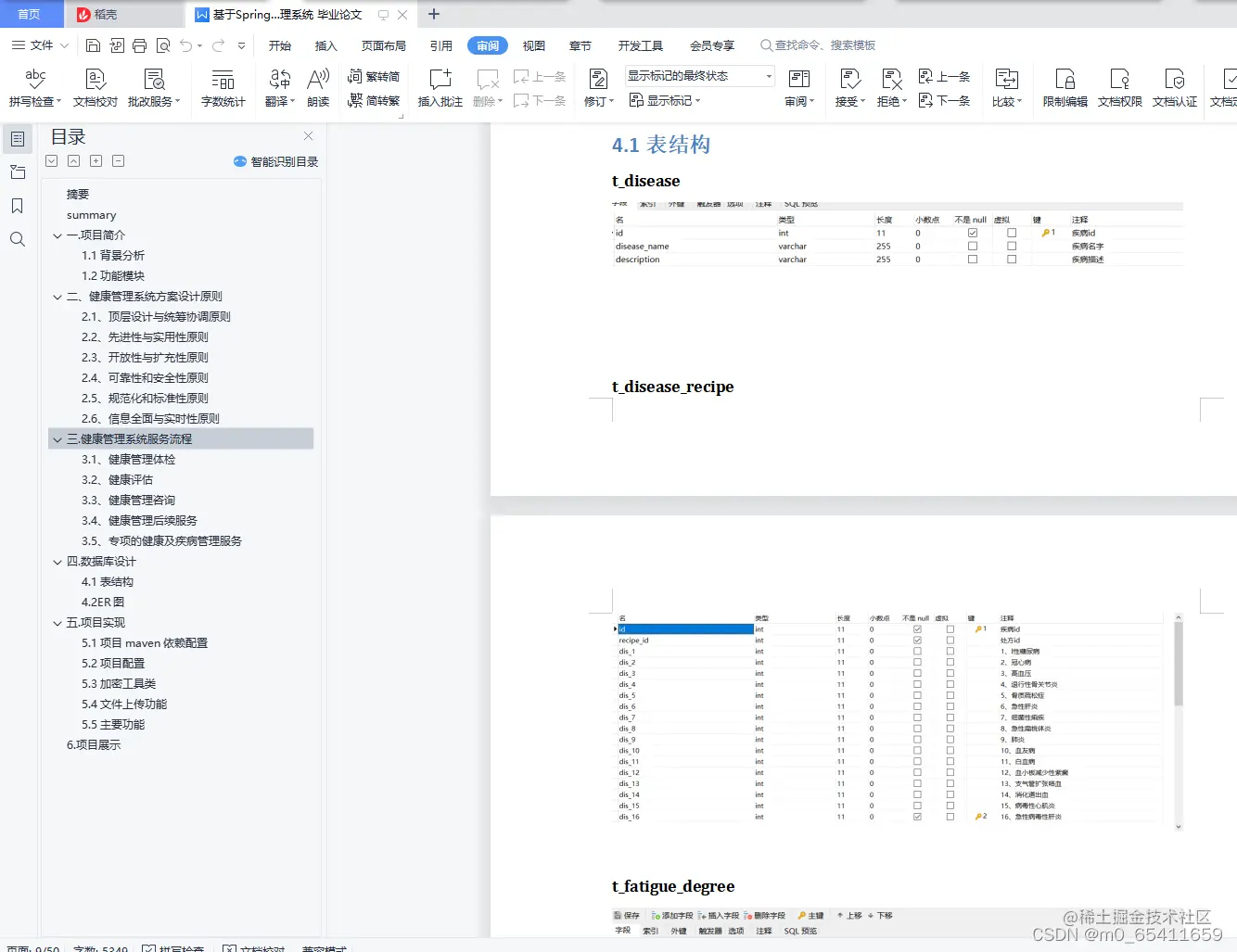Collapse the 四.数据库设计 section
This screenshot has width=1237, height=952.
[x=57, y=562]
